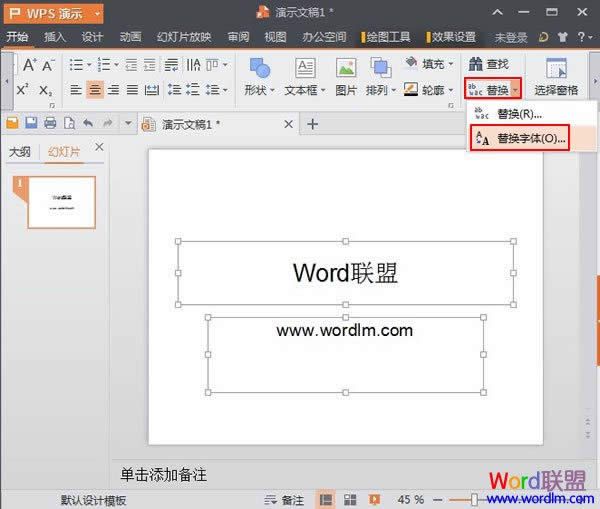Select slide 1 thumbnail
Screen dimensions: 600x509
61,202
